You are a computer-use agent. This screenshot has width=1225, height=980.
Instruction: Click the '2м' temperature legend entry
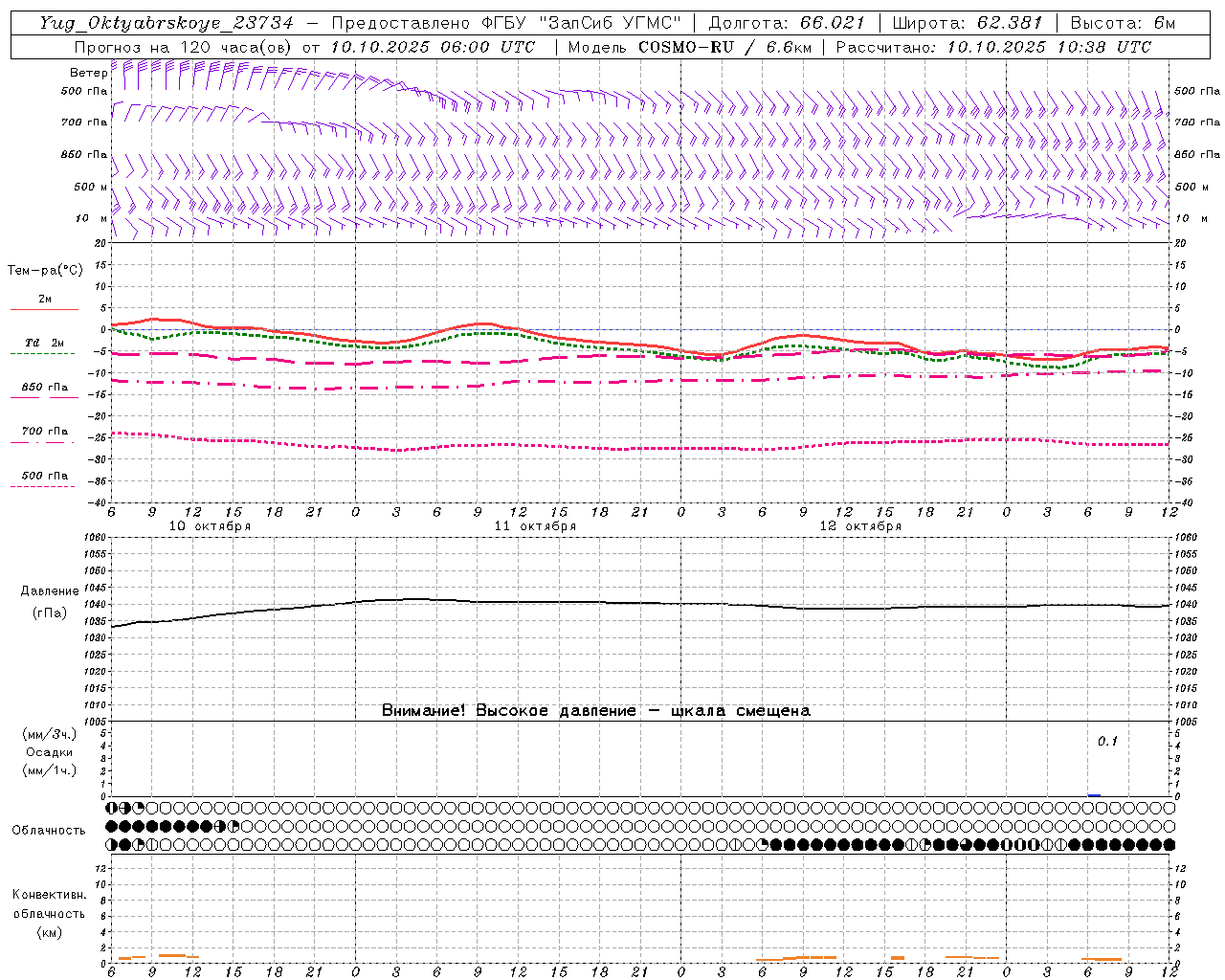45,300
